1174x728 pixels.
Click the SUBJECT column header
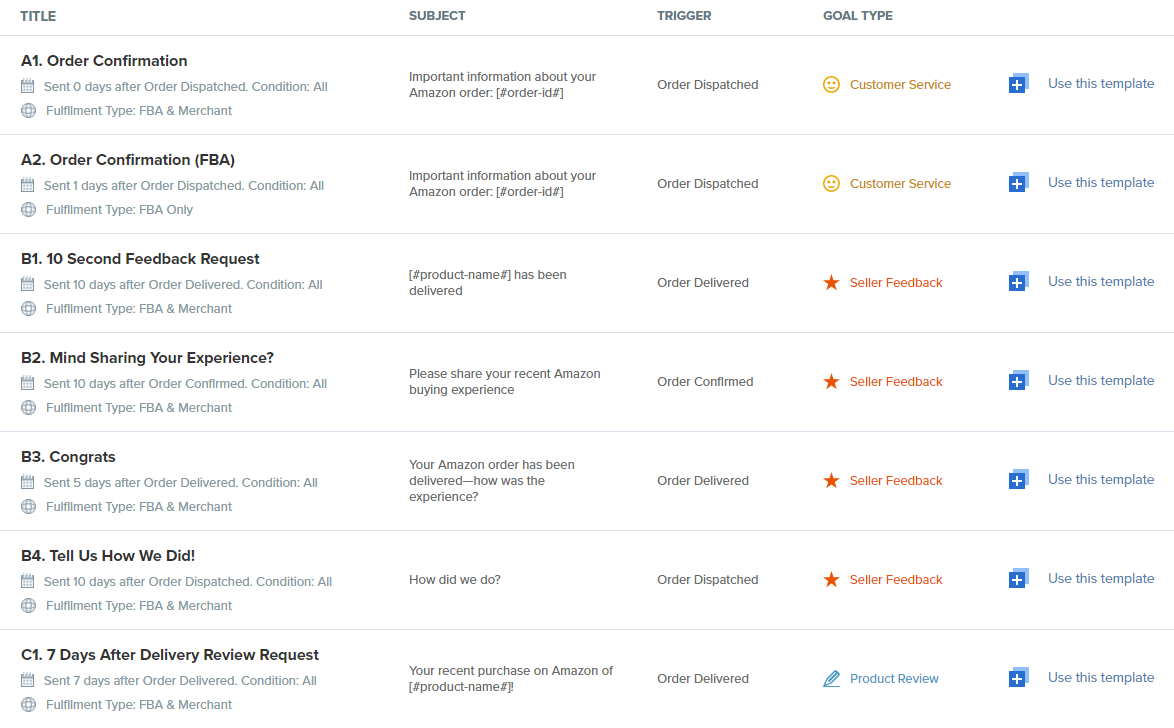point(437,16)
